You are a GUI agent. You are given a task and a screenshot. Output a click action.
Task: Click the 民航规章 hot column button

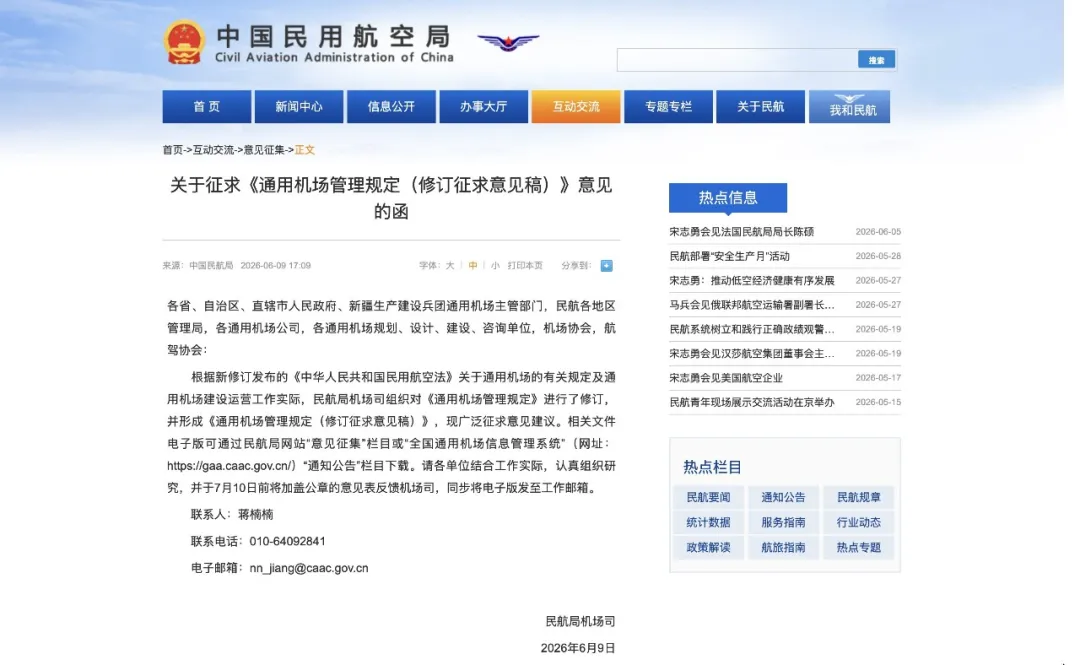[858, 497]
